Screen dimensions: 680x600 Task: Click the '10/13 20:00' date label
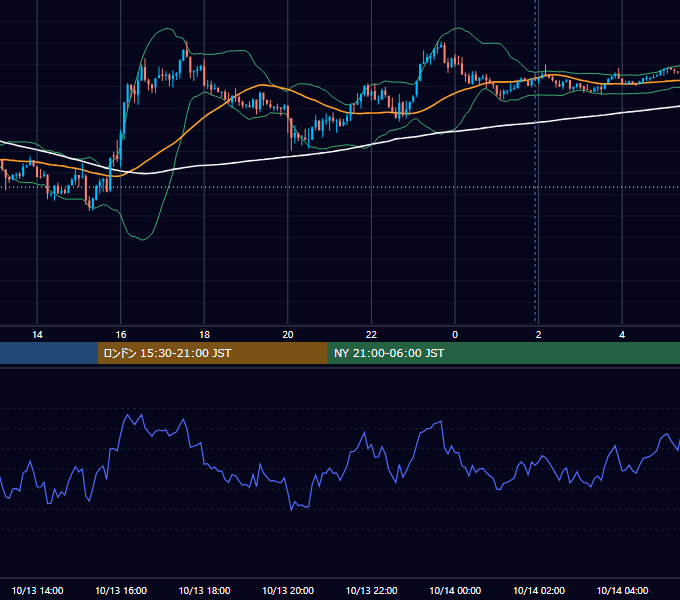pyautogui.click(x=288, y=590)
